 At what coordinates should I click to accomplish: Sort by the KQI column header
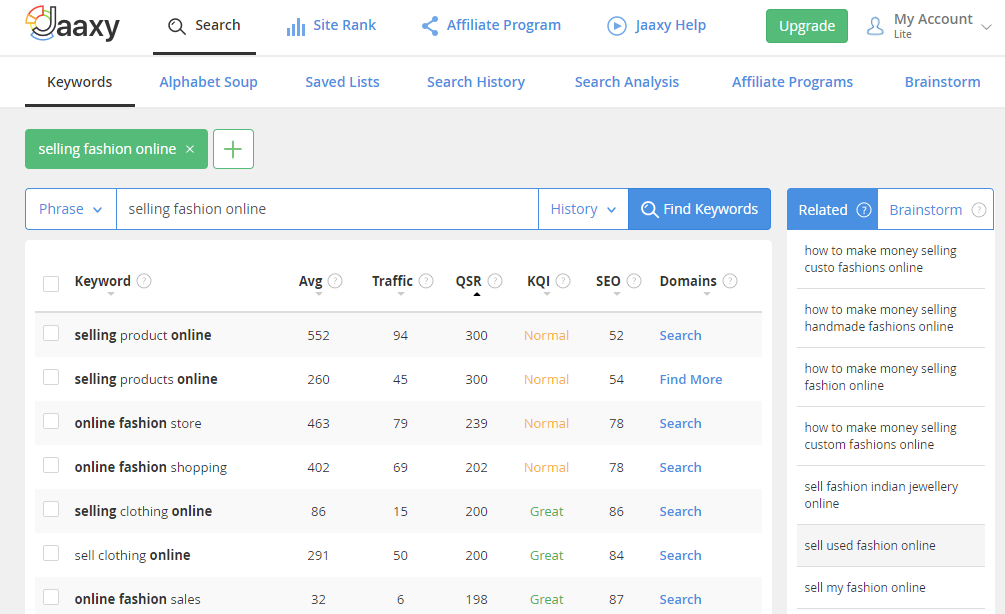point(538,281)
